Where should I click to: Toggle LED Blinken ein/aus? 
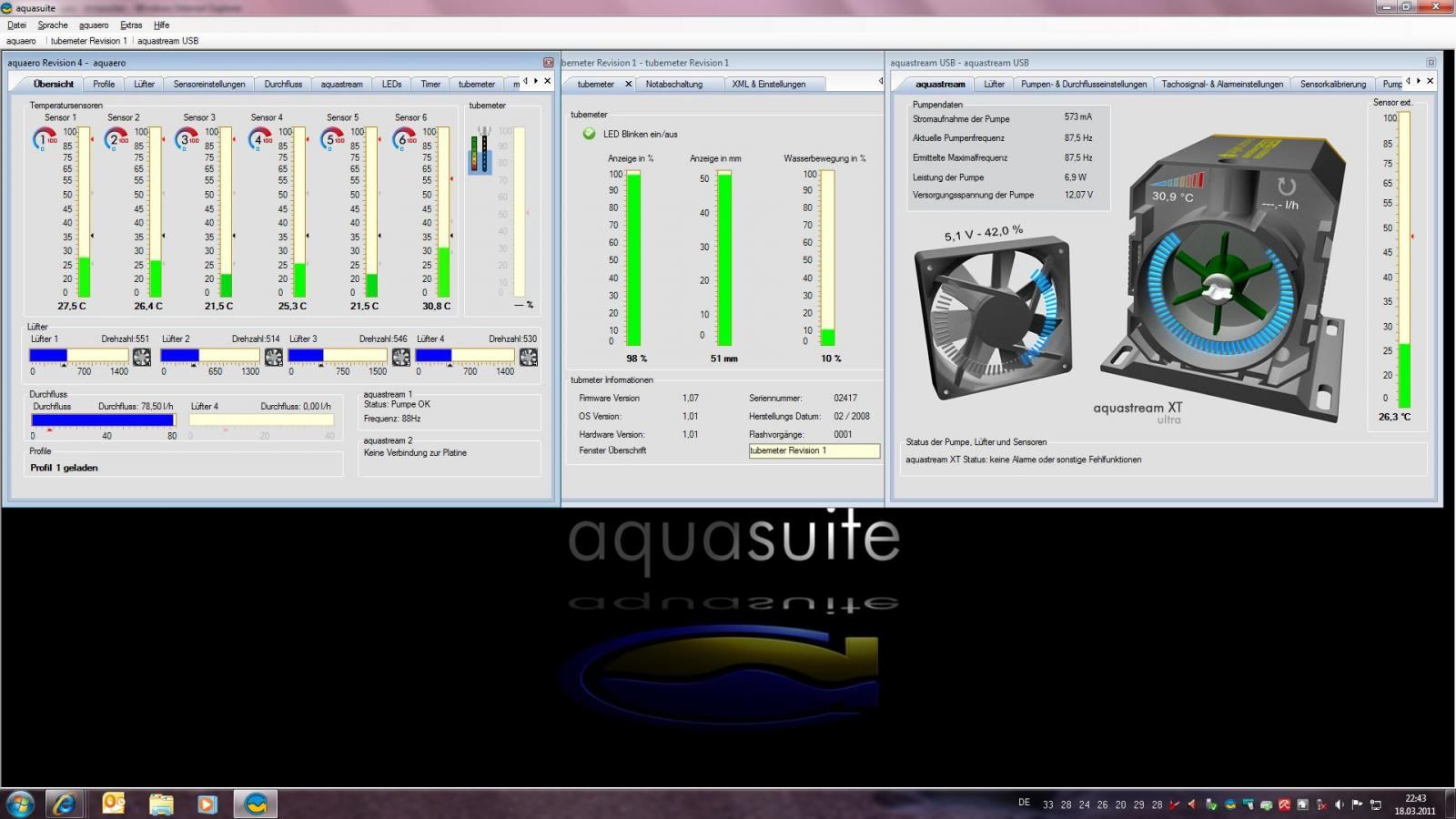coord(589,134)
